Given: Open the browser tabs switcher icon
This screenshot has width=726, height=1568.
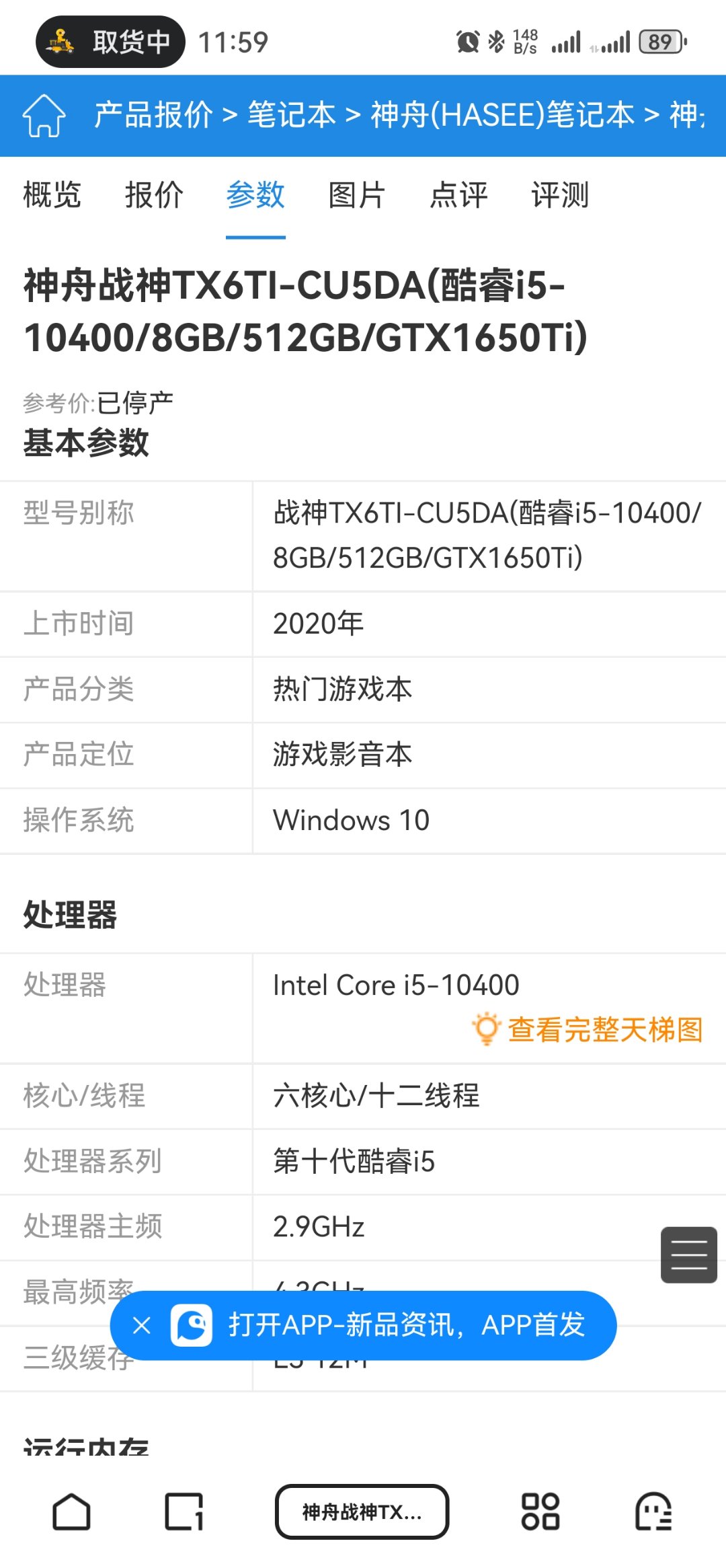Looking at the screenshot, I should [184, 1512].
